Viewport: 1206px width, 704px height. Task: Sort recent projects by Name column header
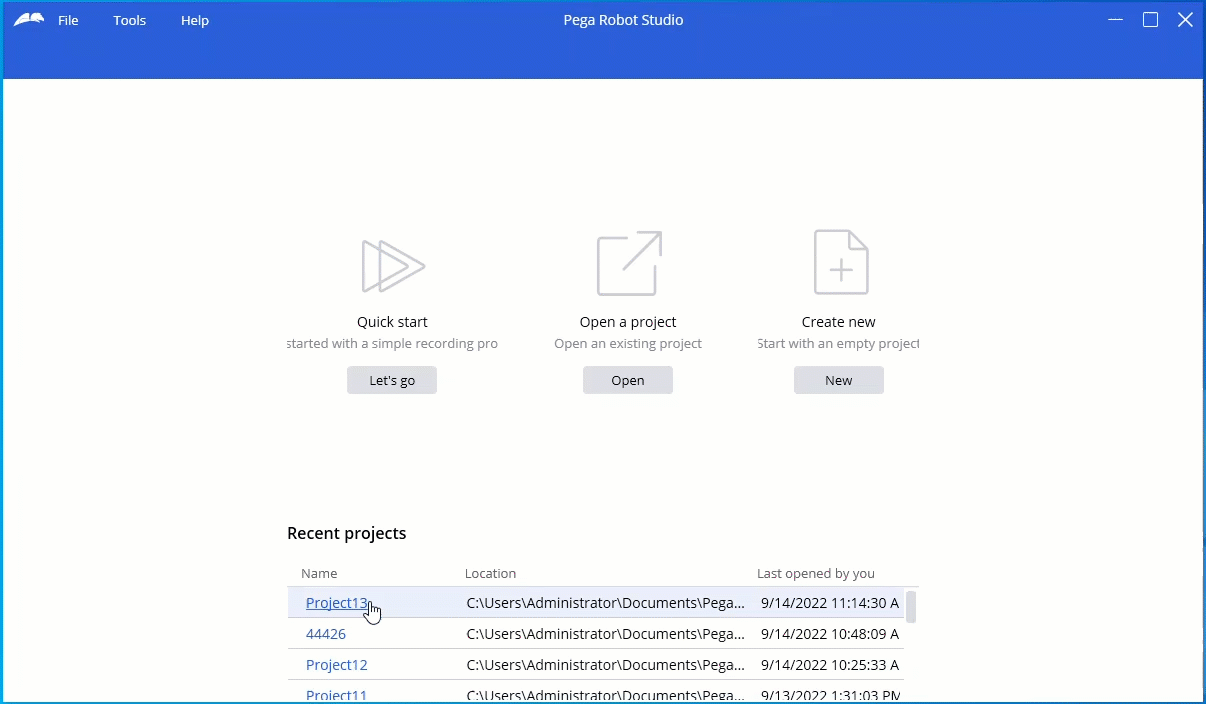(x=319, y=573)
